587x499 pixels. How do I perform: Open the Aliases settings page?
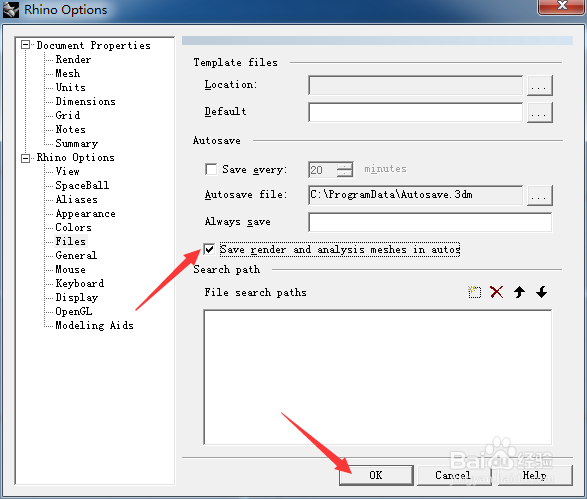[77, 200]
